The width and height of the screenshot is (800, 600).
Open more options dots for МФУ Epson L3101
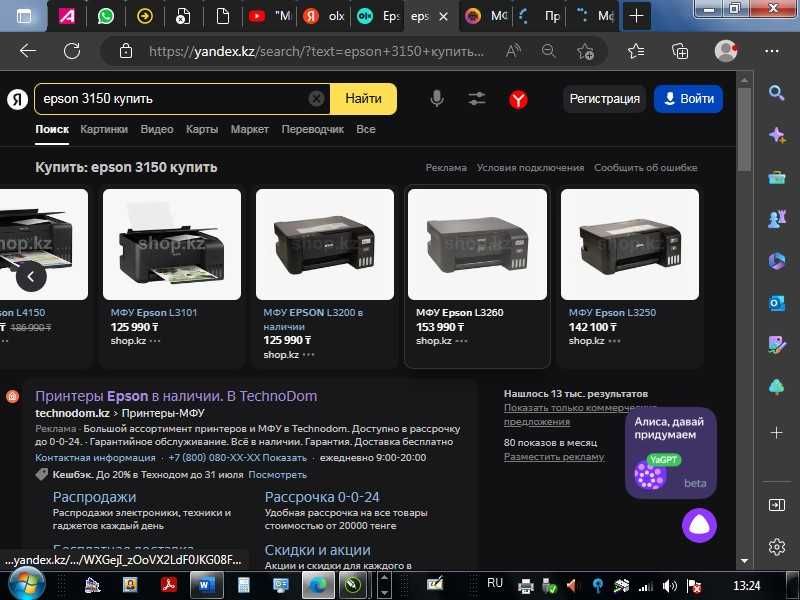pos(155,340)
